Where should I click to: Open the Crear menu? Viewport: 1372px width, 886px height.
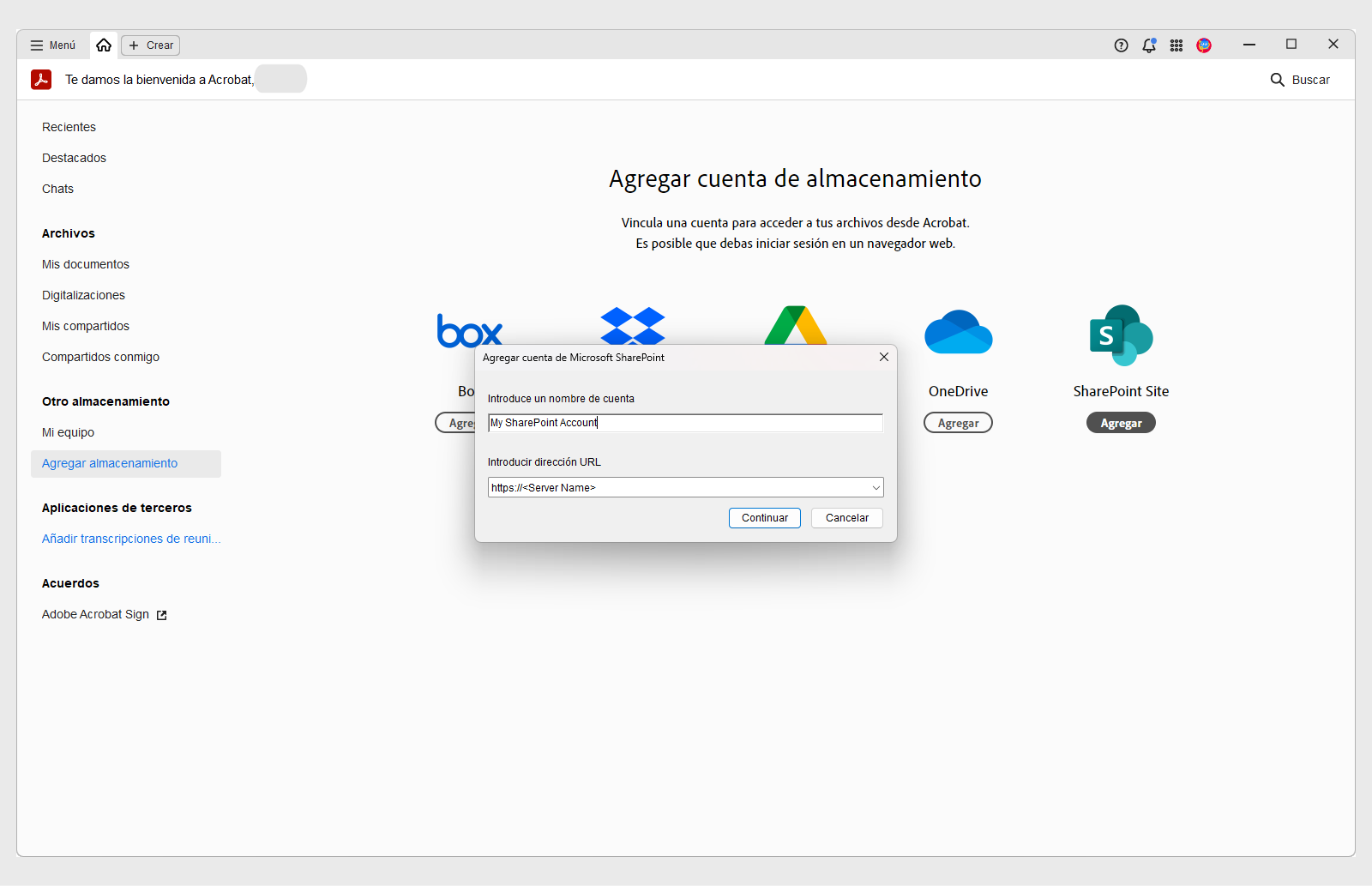[x=150, y=45]
